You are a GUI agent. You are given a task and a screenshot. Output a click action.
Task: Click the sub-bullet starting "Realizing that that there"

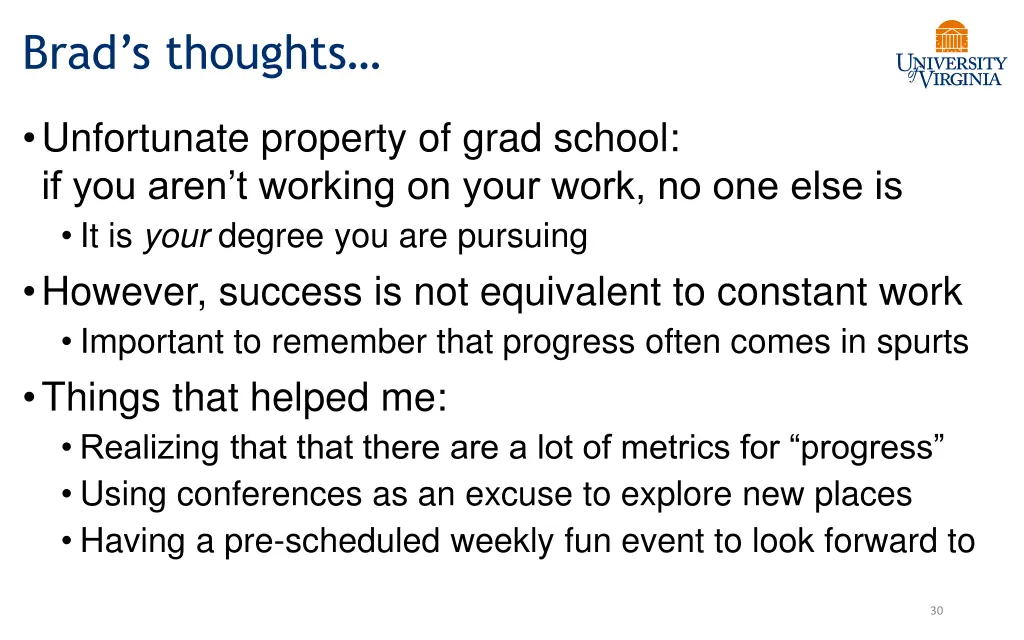pyautogui.click(x=512, y=448)
